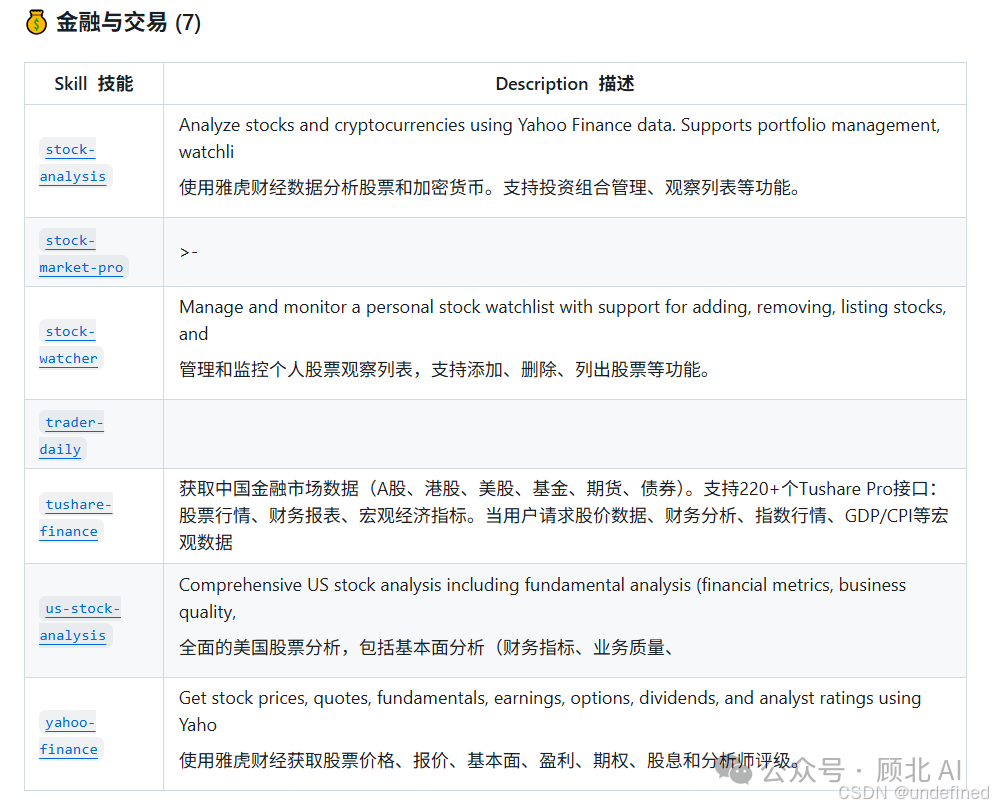Click Chinese text '使用雅虎财经数据分析股票和加密货币'
The height and width of the screenshot is (810, 993).
click(x=331, y=187)
